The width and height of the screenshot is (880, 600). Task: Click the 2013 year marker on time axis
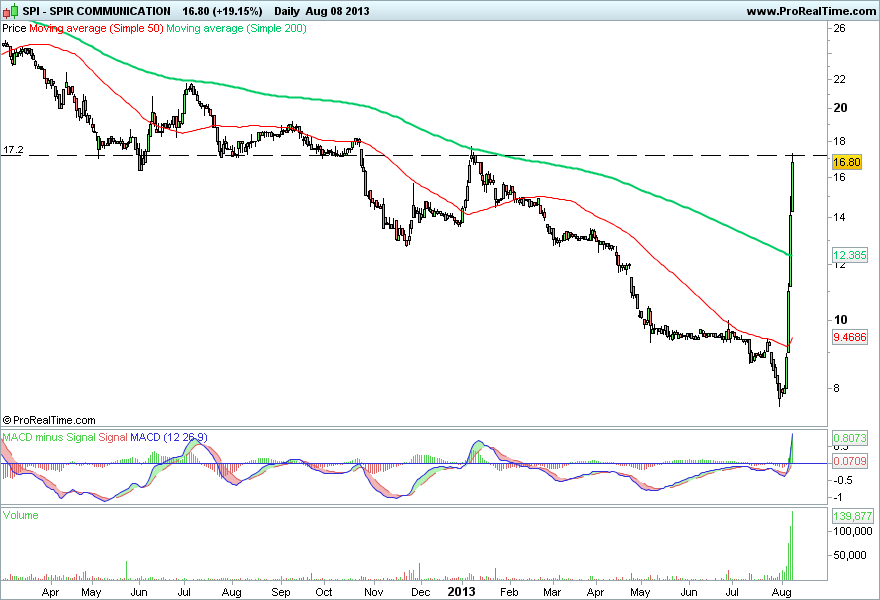click(x=461, y=592)
